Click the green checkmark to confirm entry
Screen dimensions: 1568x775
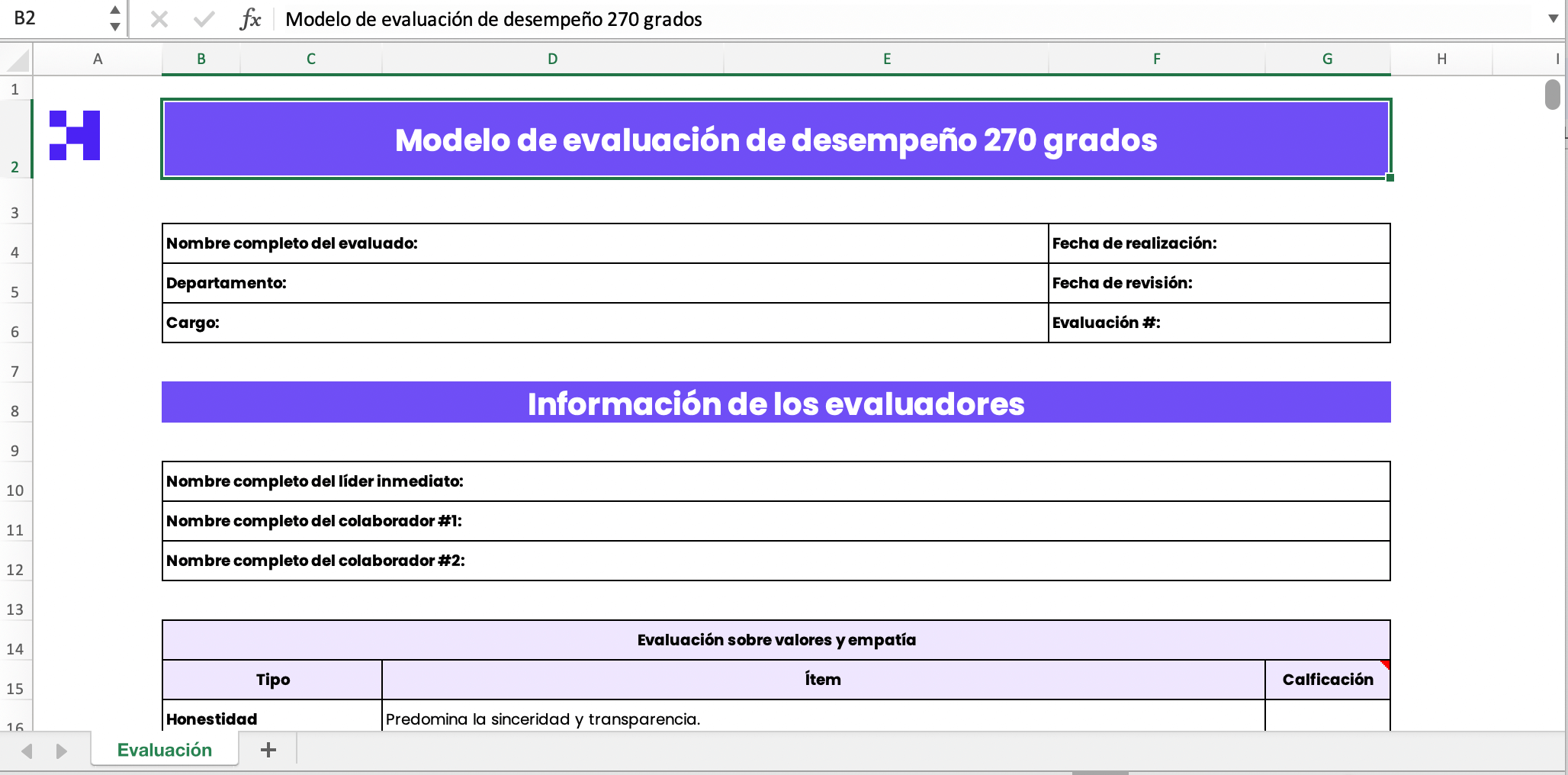click(x=203, y=20)
